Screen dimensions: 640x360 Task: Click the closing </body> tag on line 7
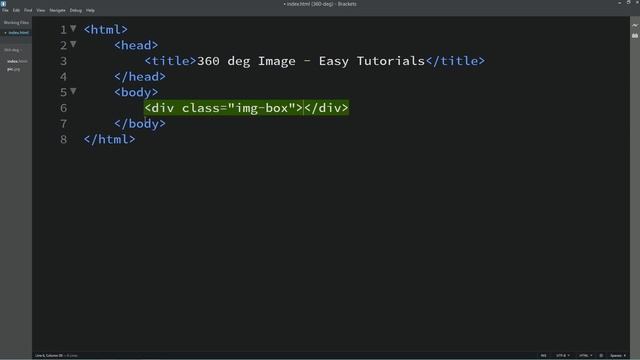pyautogui.click(x=140, y=124)
